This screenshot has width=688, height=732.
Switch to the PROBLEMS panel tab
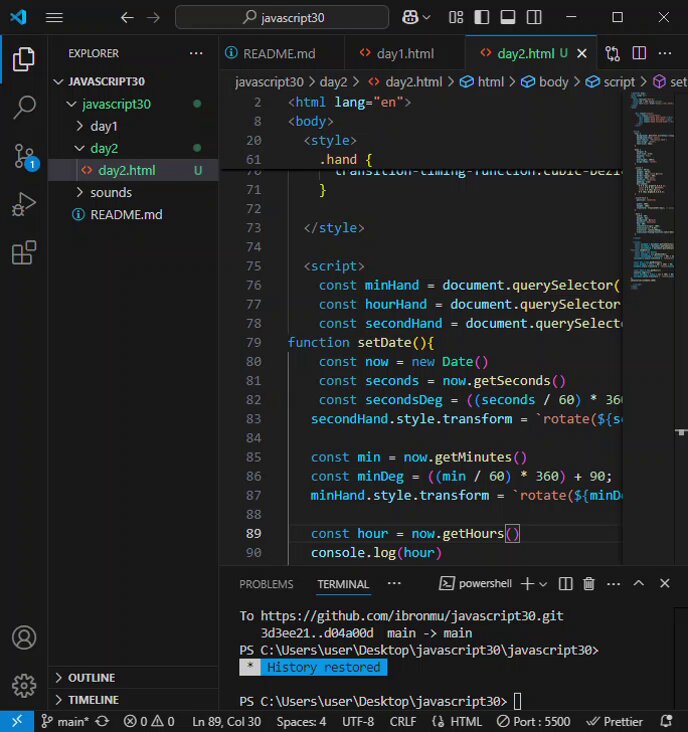tap(266, 584)
